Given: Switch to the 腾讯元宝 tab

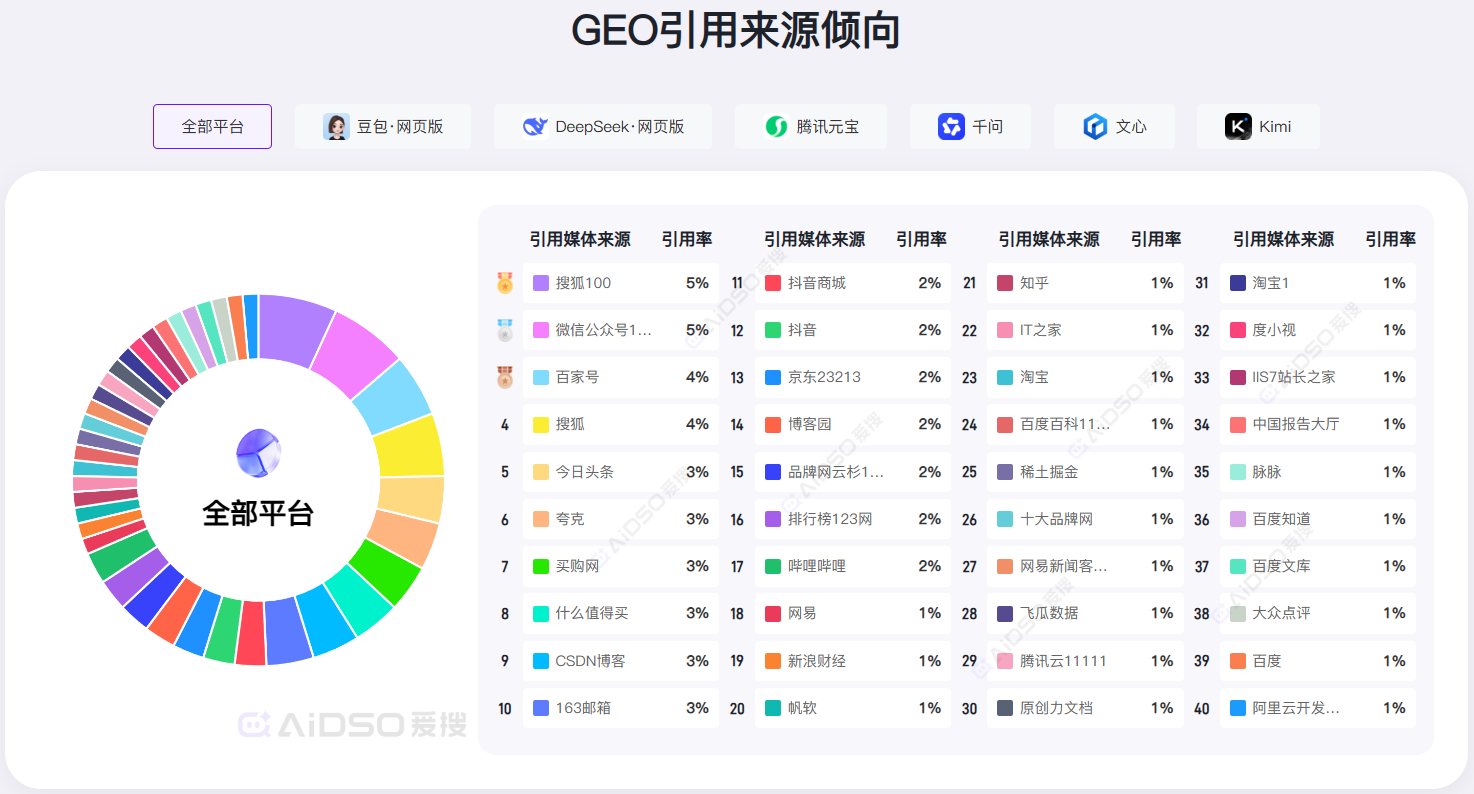Looking at the screenshot, I should coord(811,127).
